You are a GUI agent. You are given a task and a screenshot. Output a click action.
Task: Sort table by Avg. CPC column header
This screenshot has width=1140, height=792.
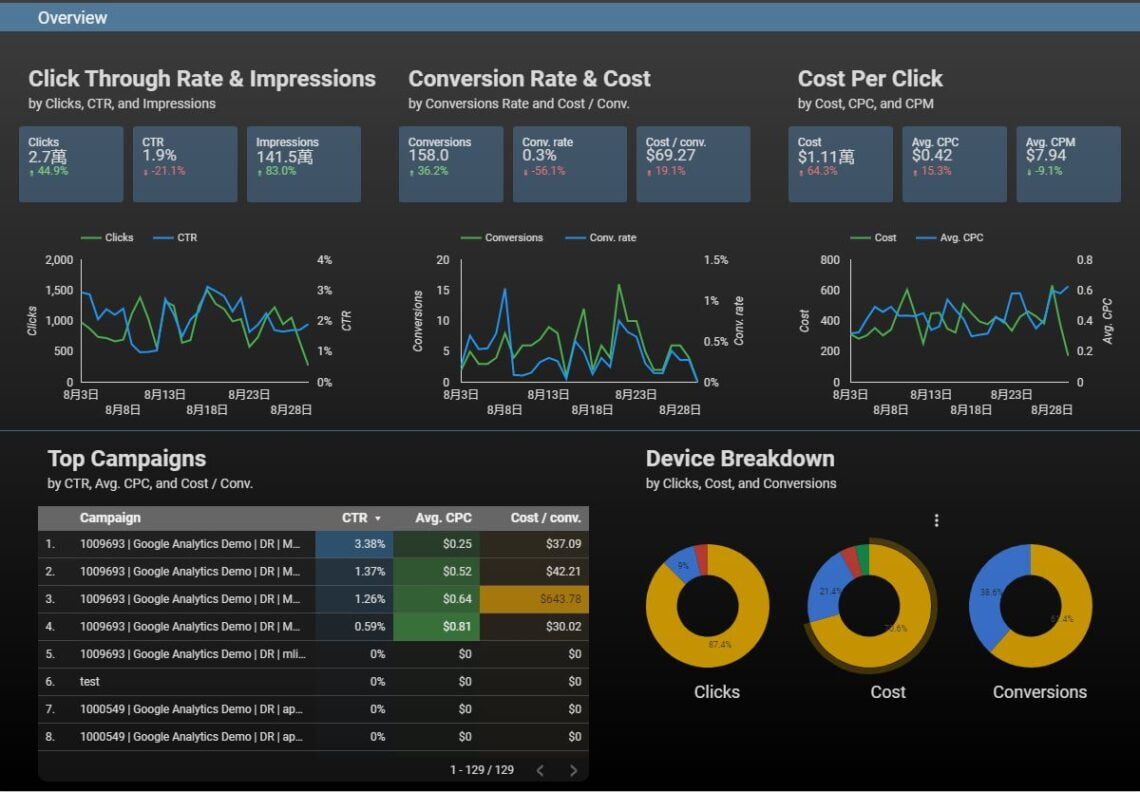pyautogui.click(x=443, y=518)
